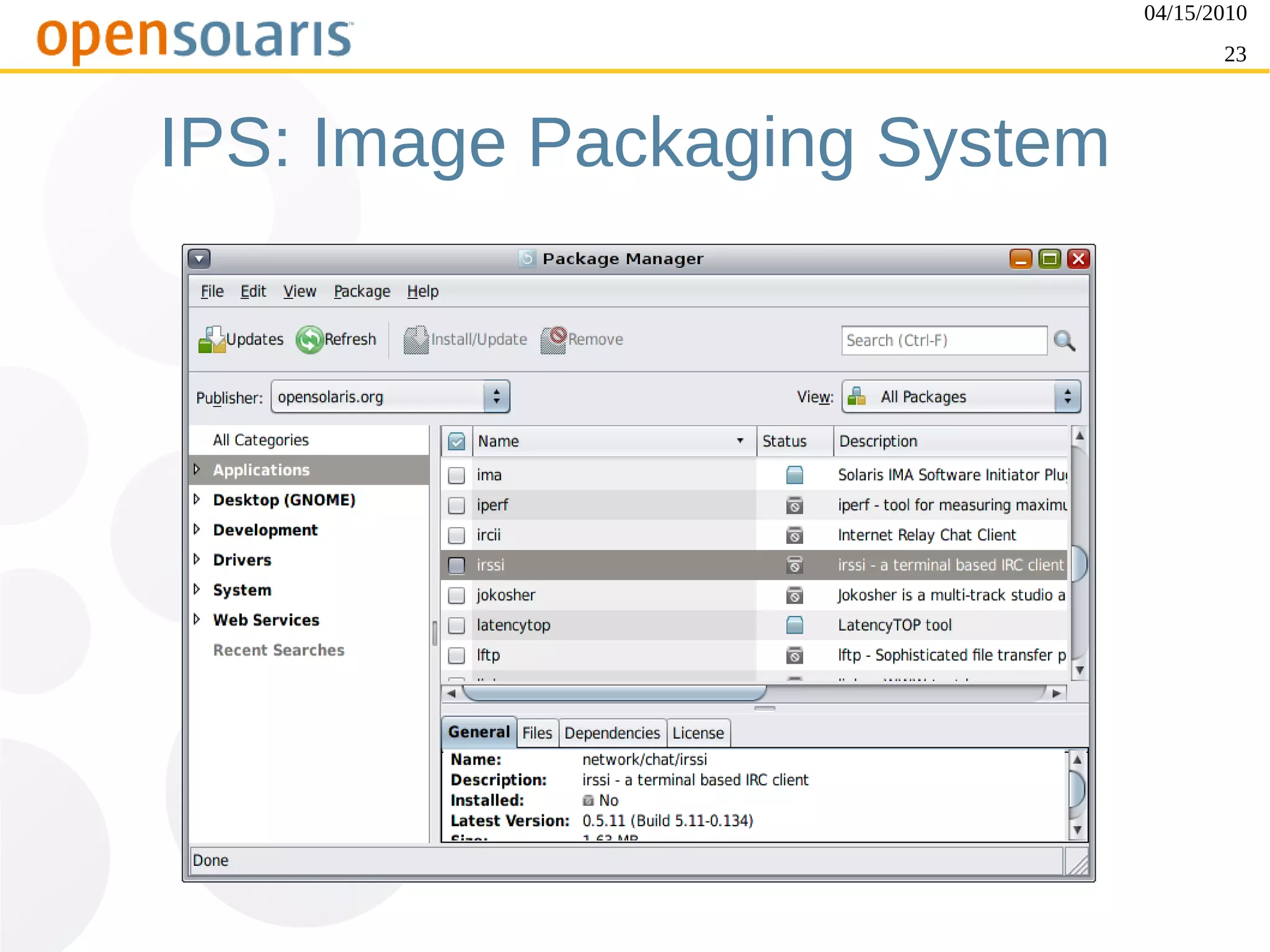This screenshot has width=1270, height=952.
Task: Expand the Applications category
Action: 197,469
